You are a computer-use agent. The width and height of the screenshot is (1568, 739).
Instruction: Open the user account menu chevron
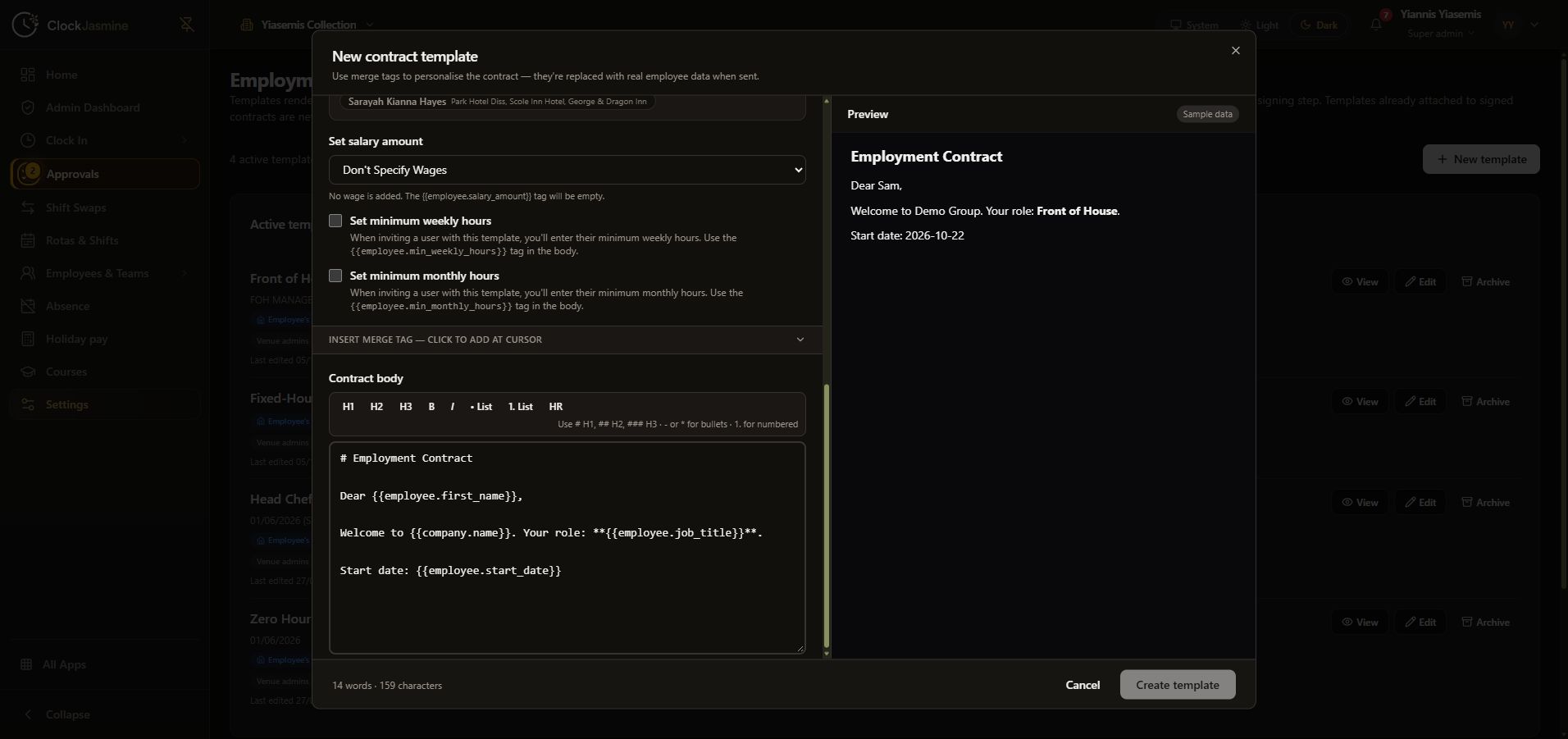point(1534,25)
